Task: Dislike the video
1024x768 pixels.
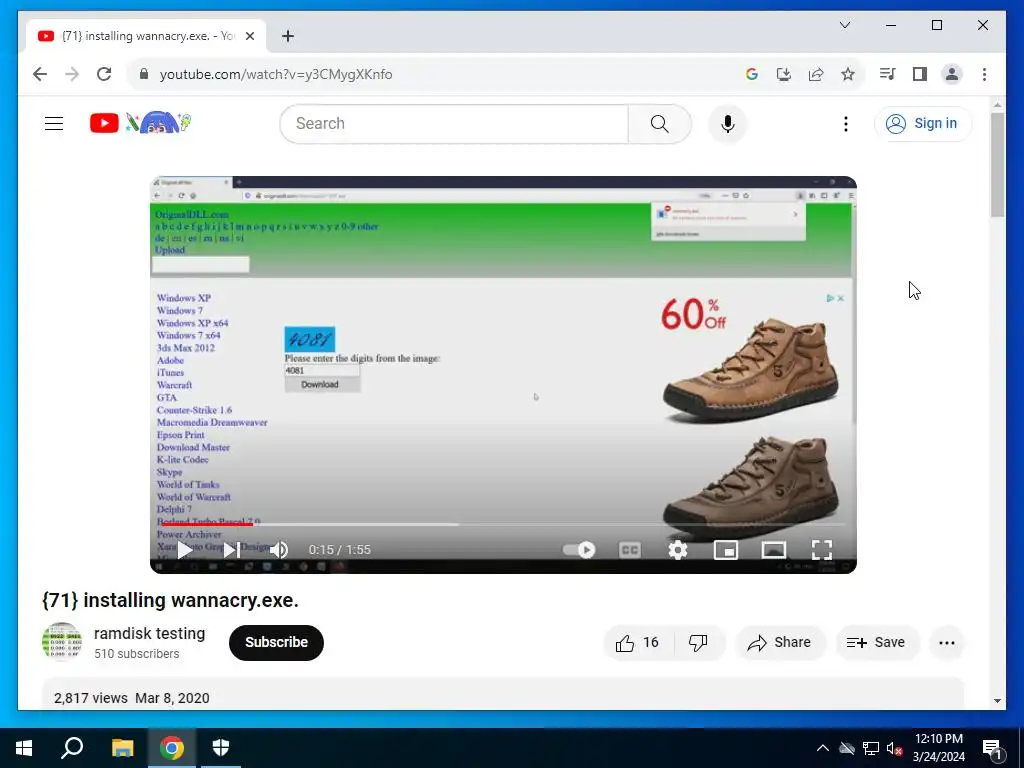Action: (x=698, y=643)
